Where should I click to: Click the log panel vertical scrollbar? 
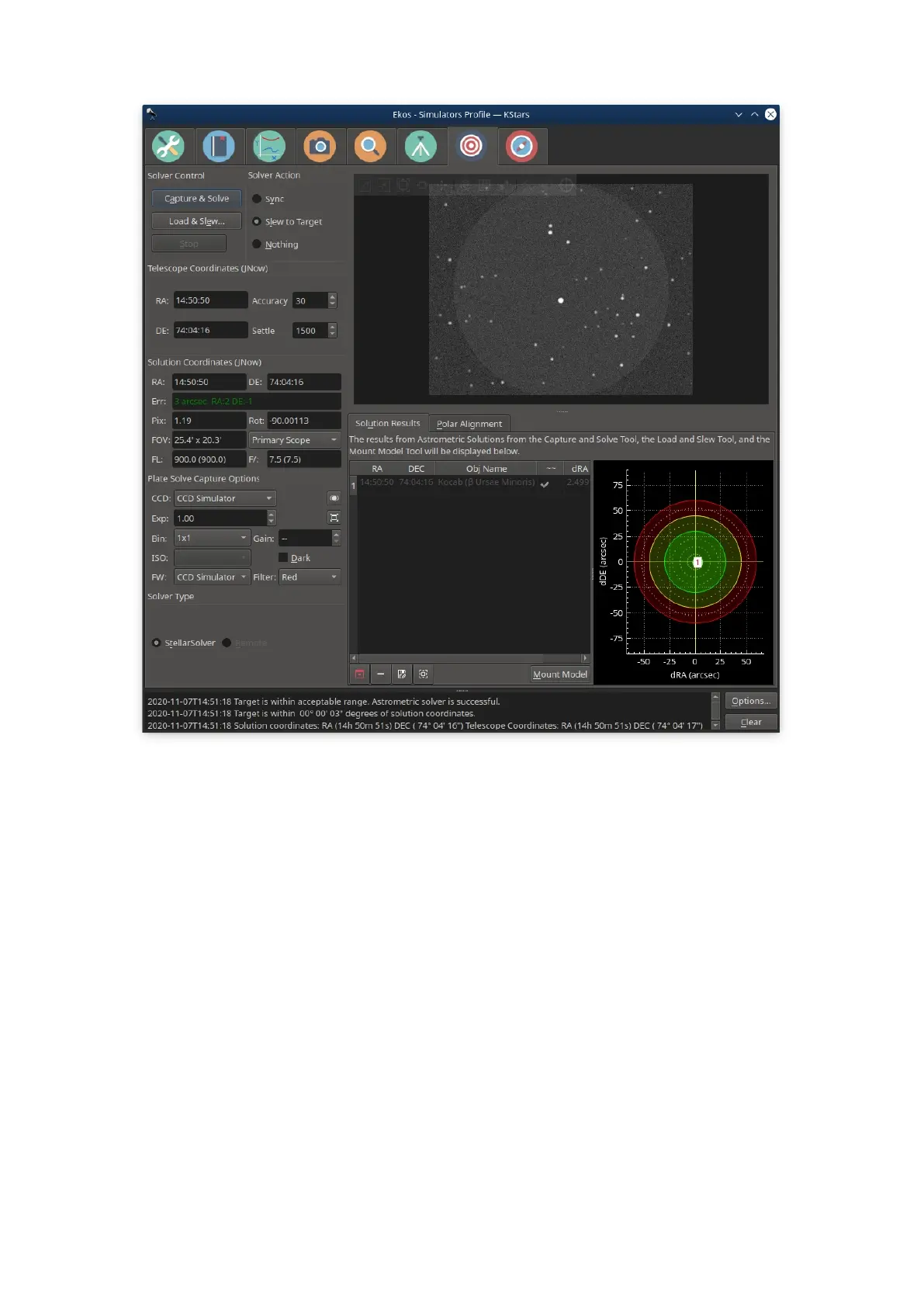coord(715,711)
